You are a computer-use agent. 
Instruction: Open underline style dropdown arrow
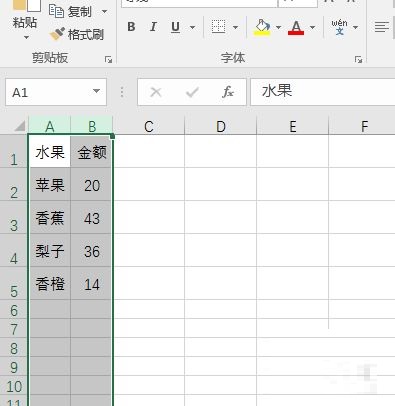tap(192, 27)
